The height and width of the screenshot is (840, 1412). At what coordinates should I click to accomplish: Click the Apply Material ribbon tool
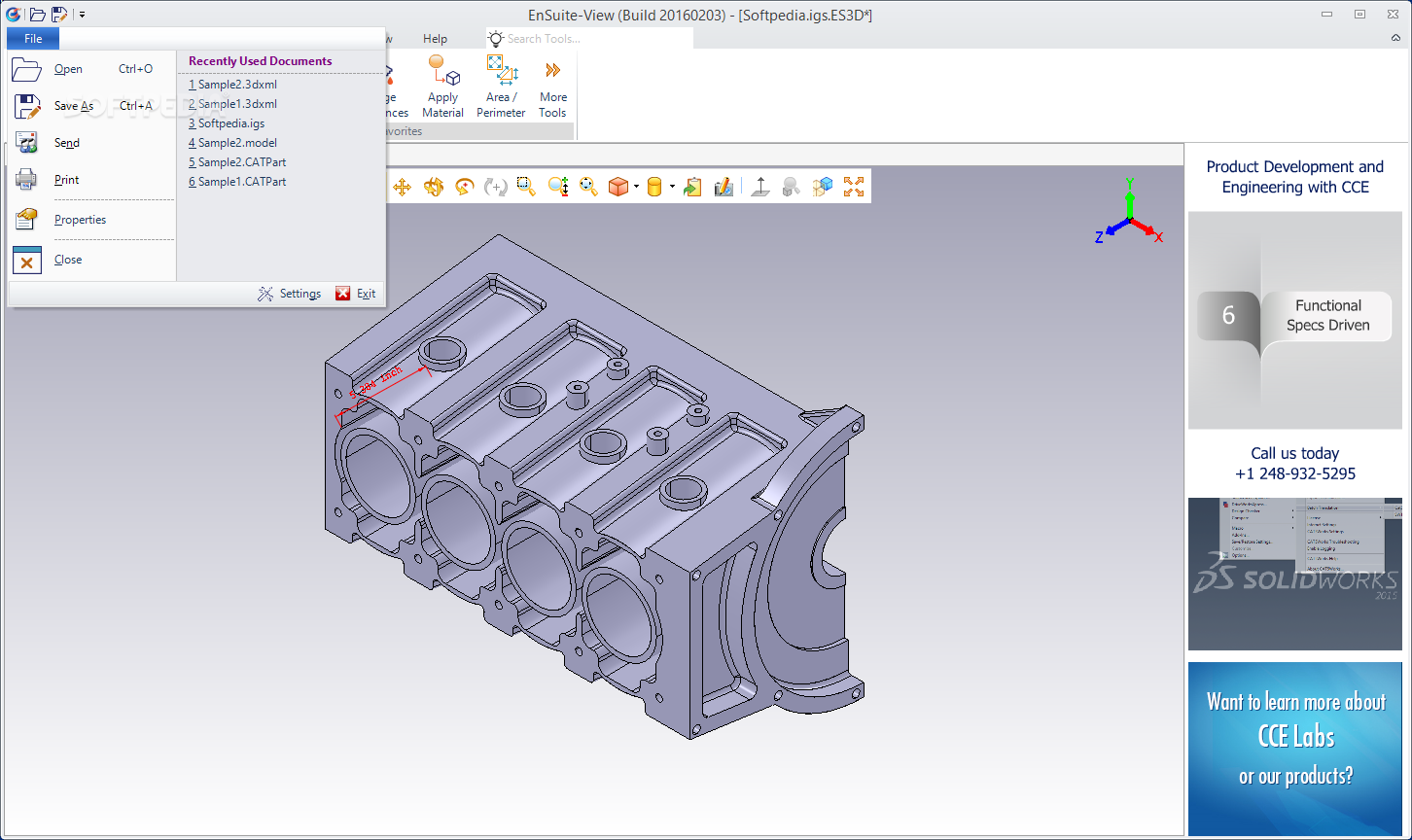click(x=442, y=87)
